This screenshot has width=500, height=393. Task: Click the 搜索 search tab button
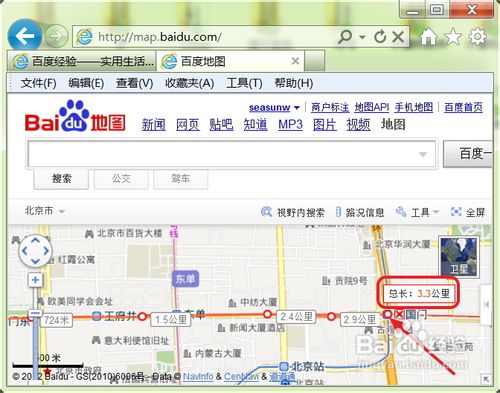[61, 179]
